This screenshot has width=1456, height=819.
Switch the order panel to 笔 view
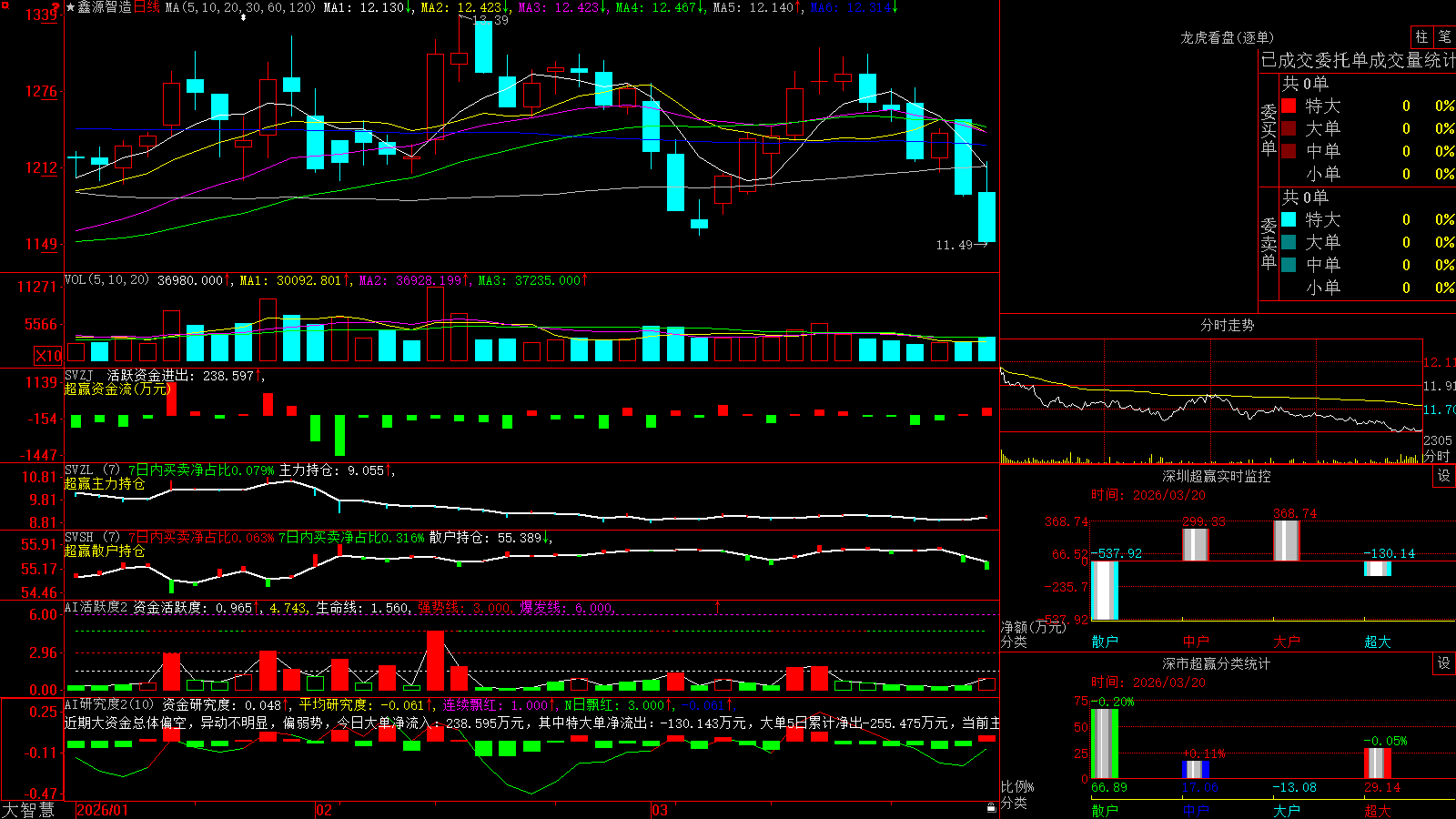point(1445,36)
